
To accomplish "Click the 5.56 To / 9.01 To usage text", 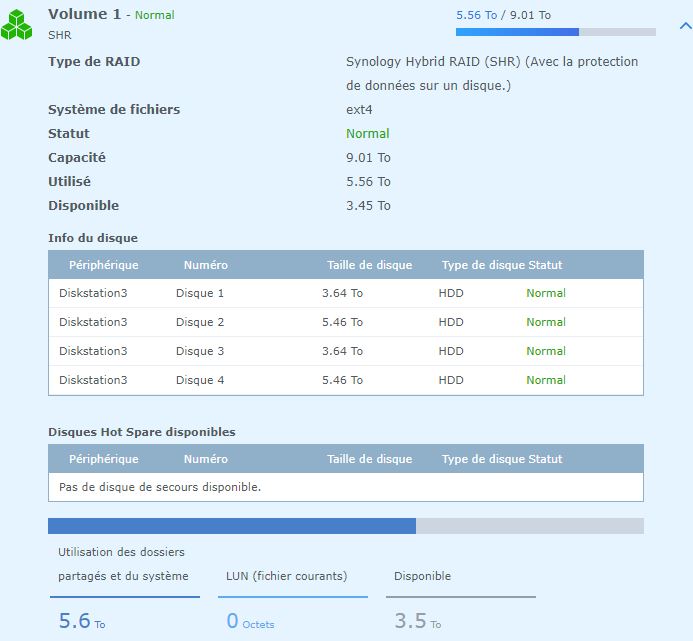I will coord(503,15).
